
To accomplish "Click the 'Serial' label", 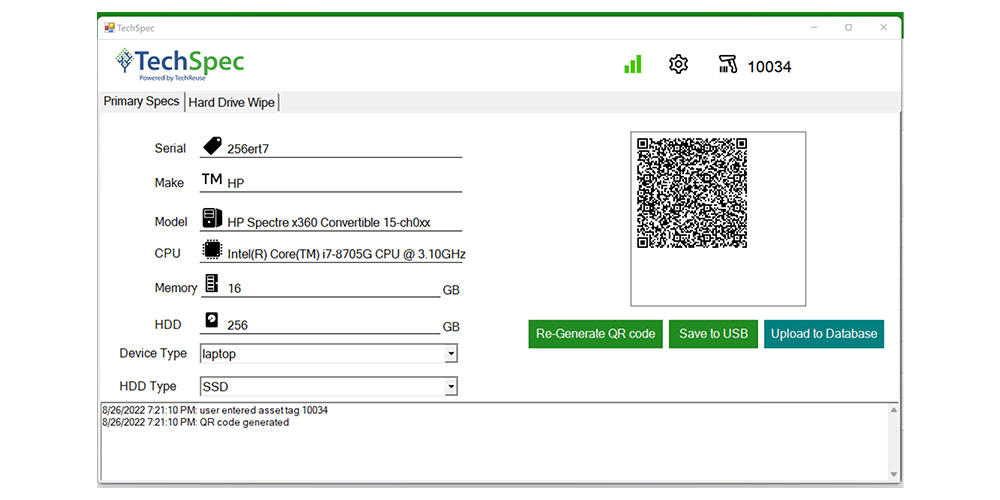I will pos(170,149).
